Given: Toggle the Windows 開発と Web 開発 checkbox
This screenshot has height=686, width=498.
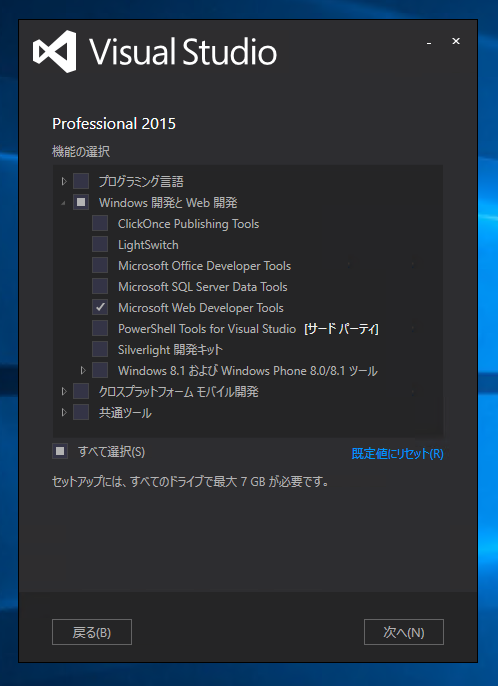Looking at the screenshot, I should 81,202.
